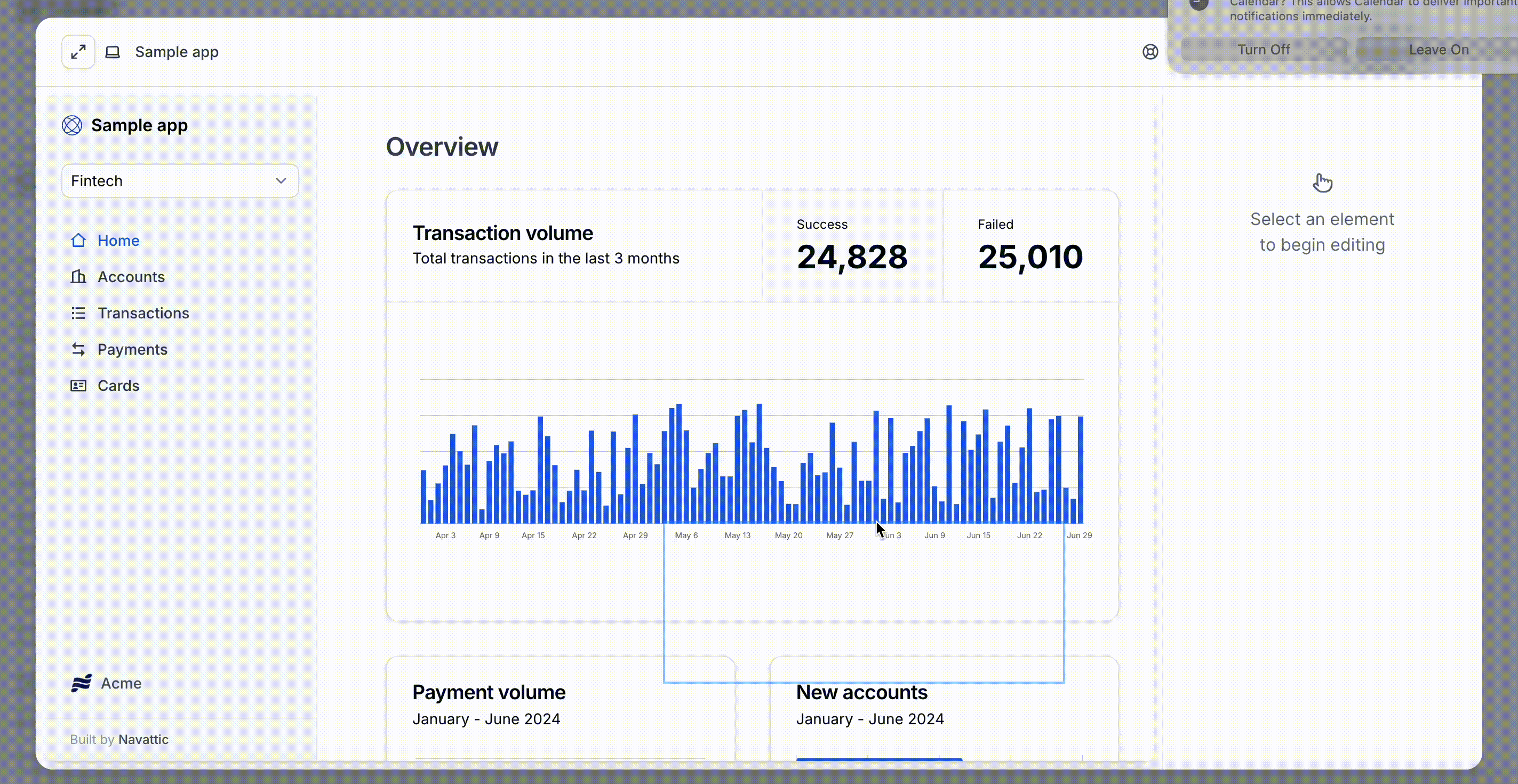1518x784 pixels.
Task: Go to Transactions in sidebar
Action: (143, 314)
